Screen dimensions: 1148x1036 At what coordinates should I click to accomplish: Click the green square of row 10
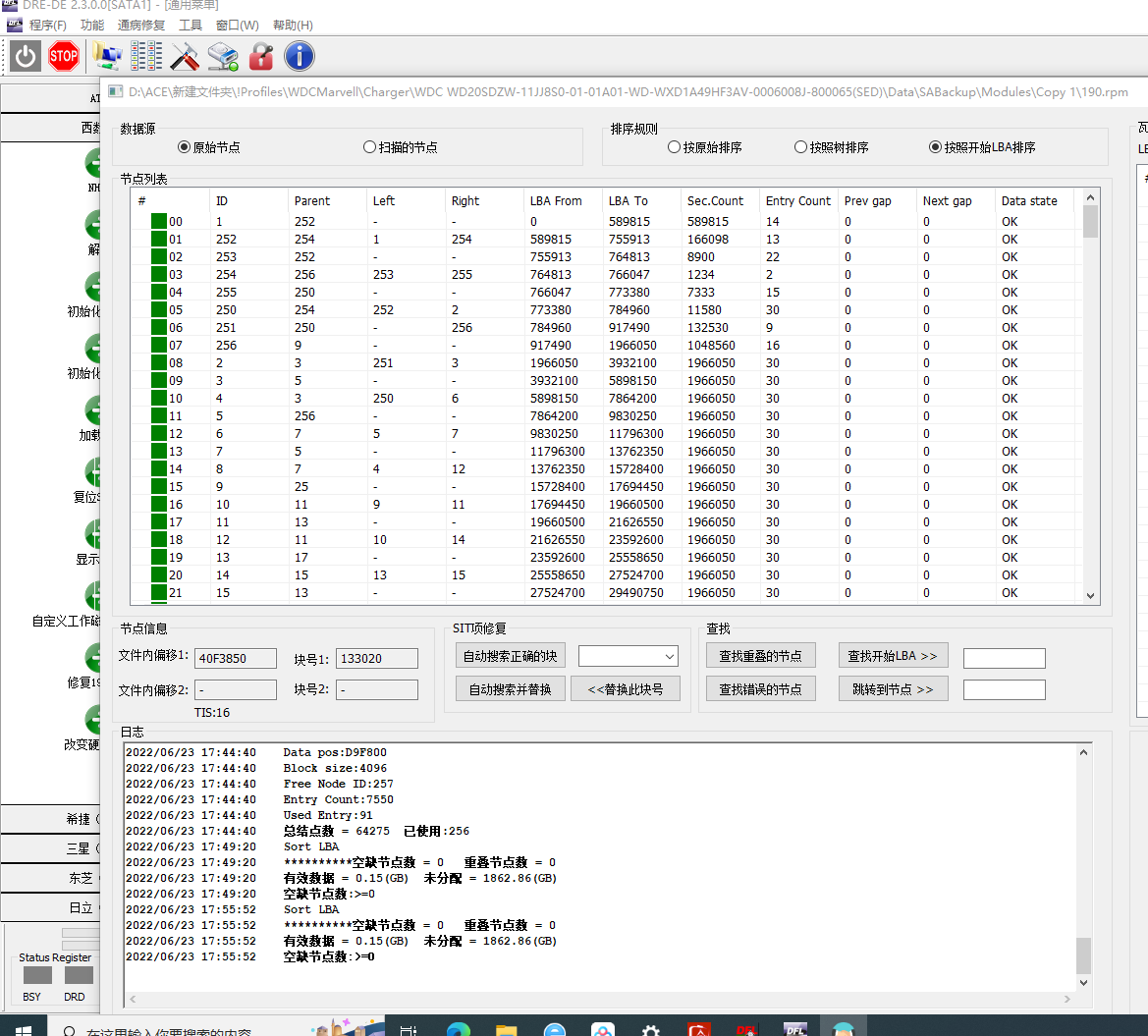[159, 399]
